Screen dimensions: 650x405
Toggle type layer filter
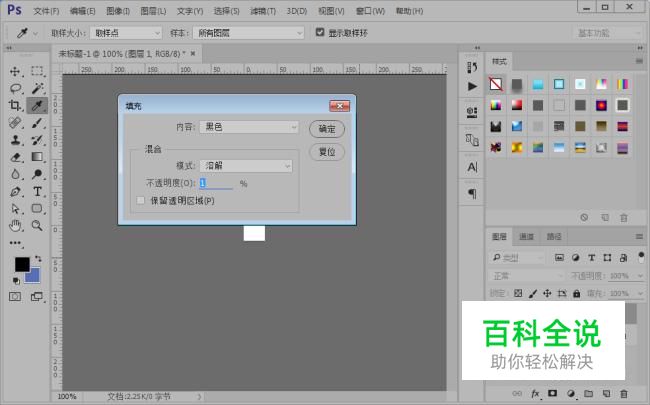(592, 258)
